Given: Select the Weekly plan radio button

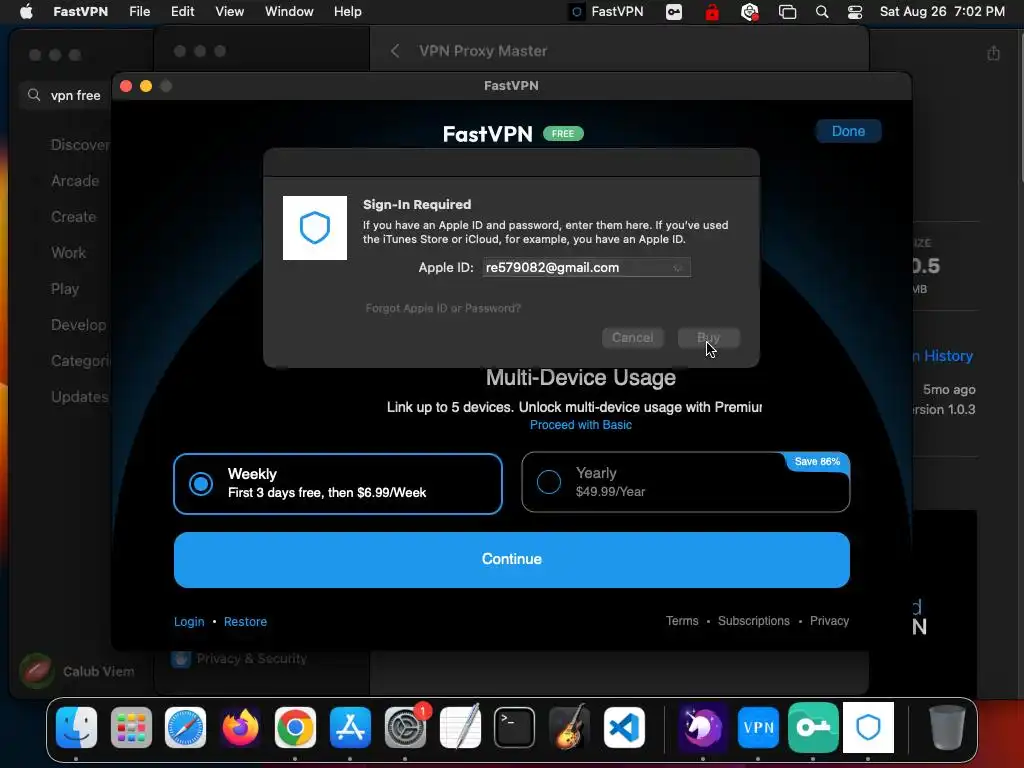Looking at the screenshot, I should (200, 484).
